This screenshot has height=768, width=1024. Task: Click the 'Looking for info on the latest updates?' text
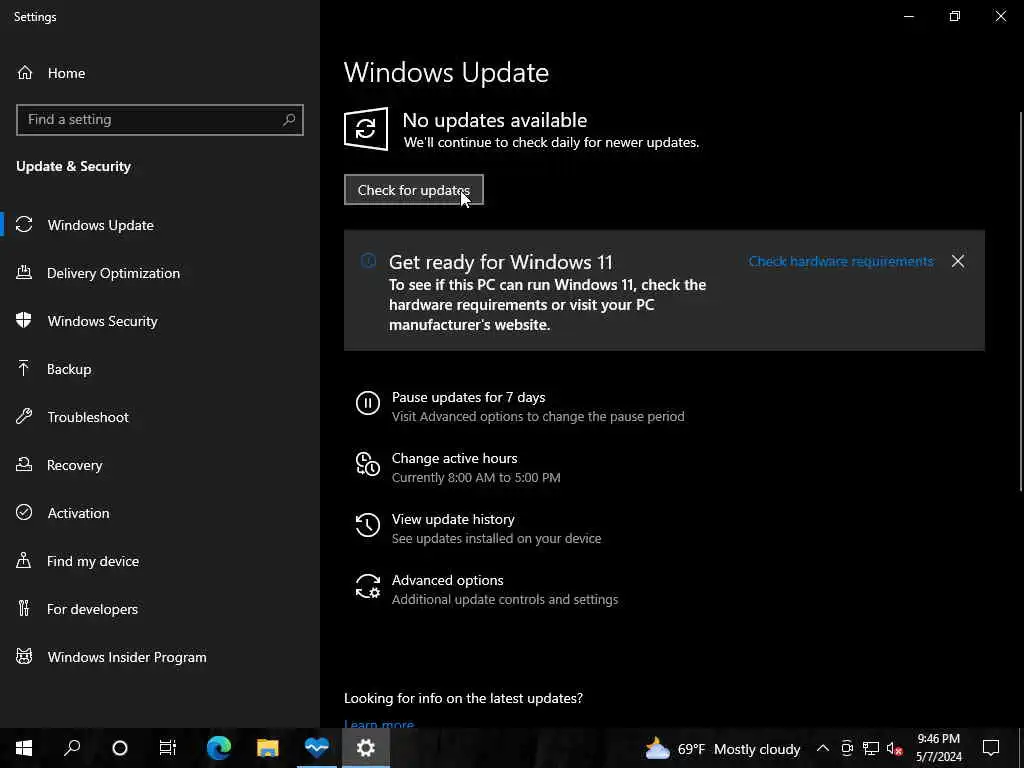(x=463, y=698)
